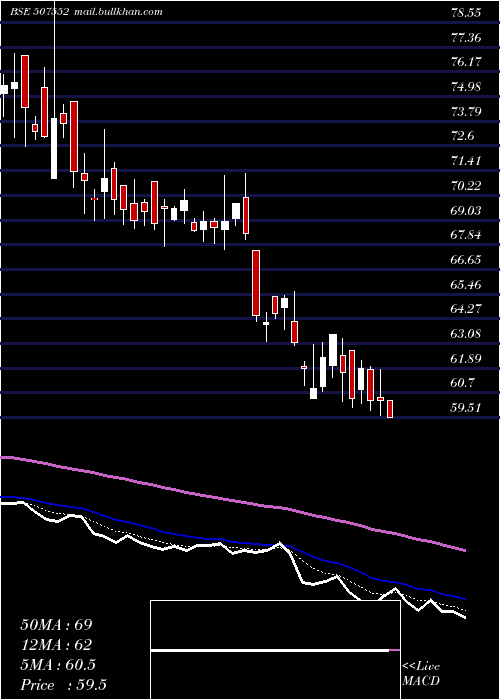
Task: Select the 67.84 price axis label
Action: click(x=466, y=234)
